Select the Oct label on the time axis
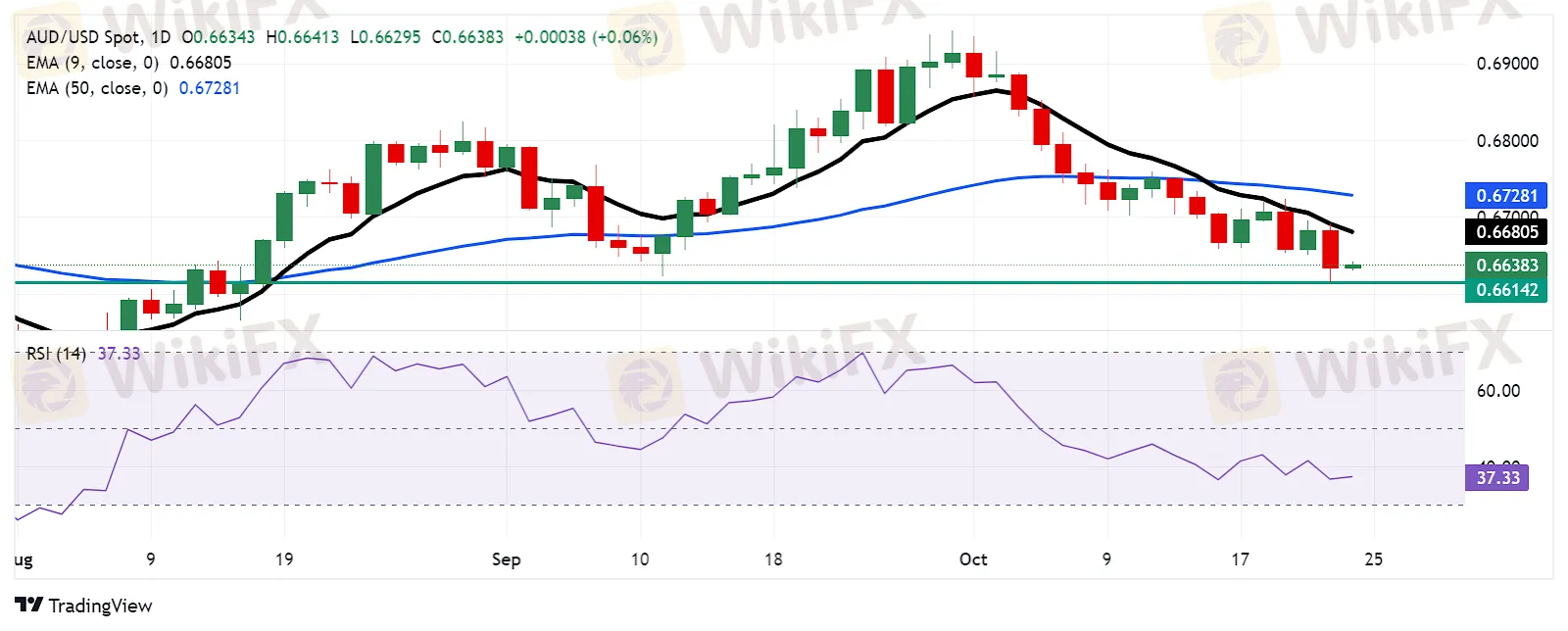Screen dimensions: 1568x631 pos(973,559)
